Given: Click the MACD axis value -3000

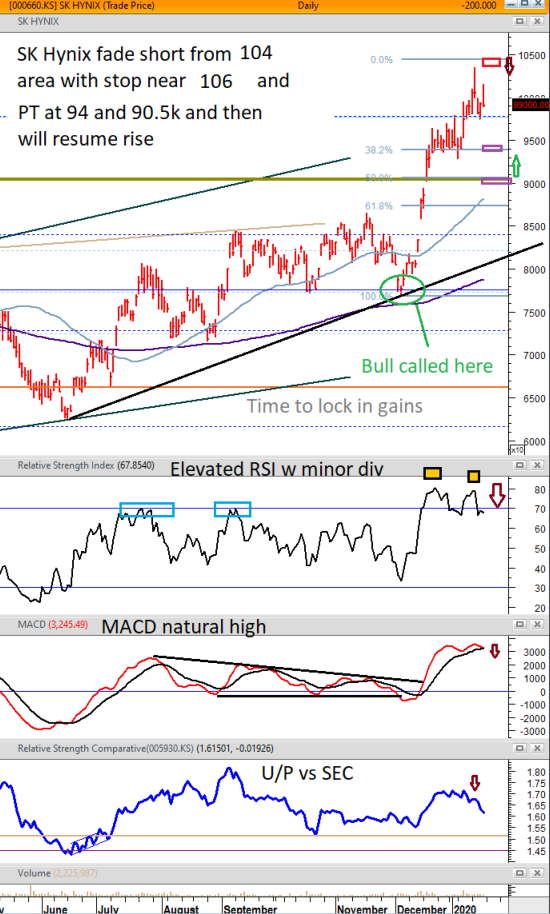Looking at the screenshot, I should (x=532, y=731).
